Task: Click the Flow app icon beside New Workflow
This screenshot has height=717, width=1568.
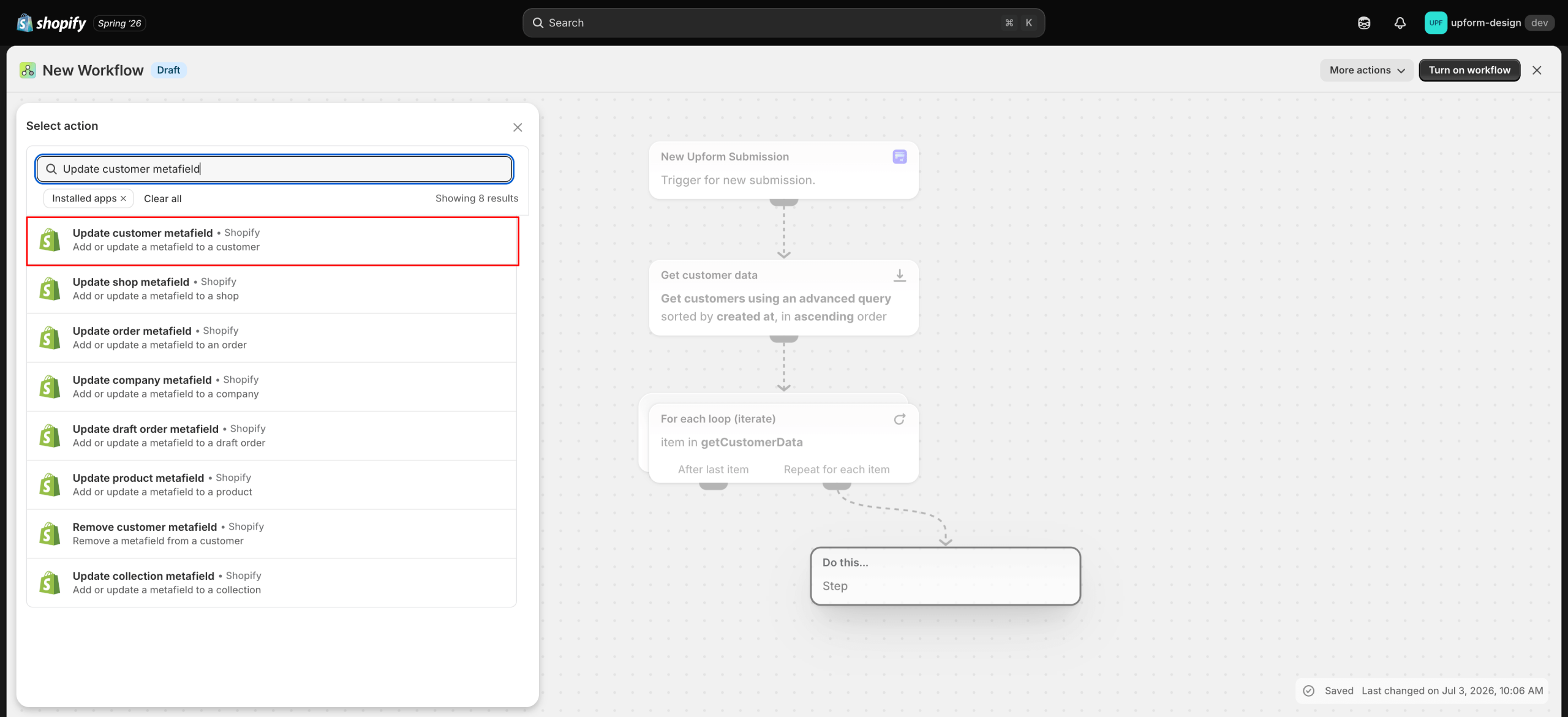Action: [28, 70]
